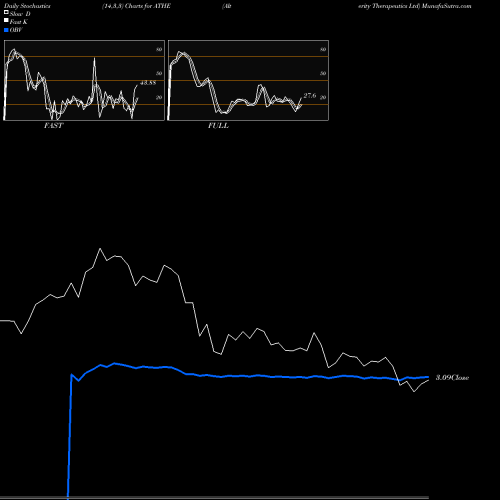Click the 80 axis label in FAST chart
Screen dimensions: 500x500
(159, 50)
